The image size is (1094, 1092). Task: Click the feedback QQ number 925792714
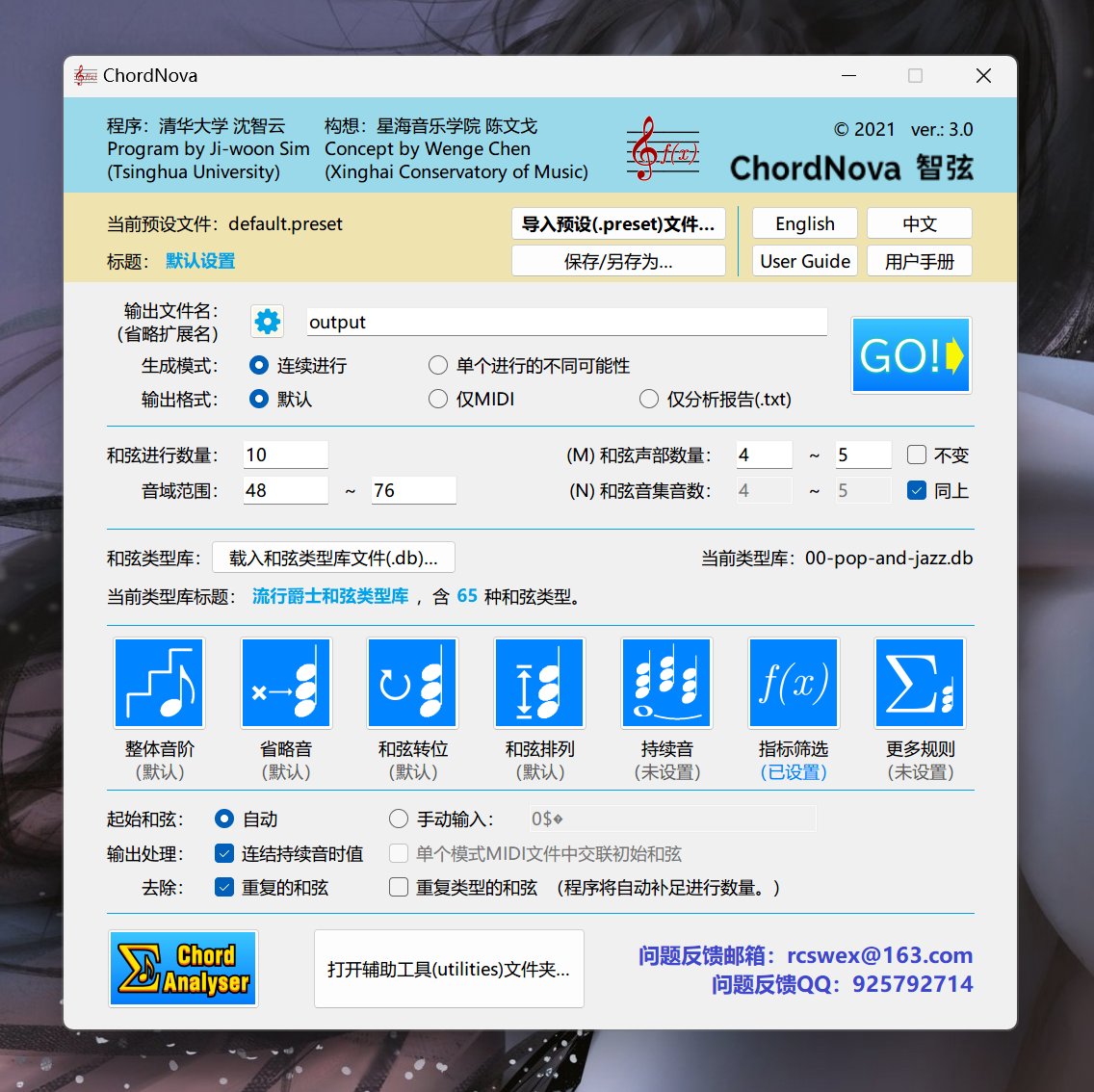[x=912, y=984]
